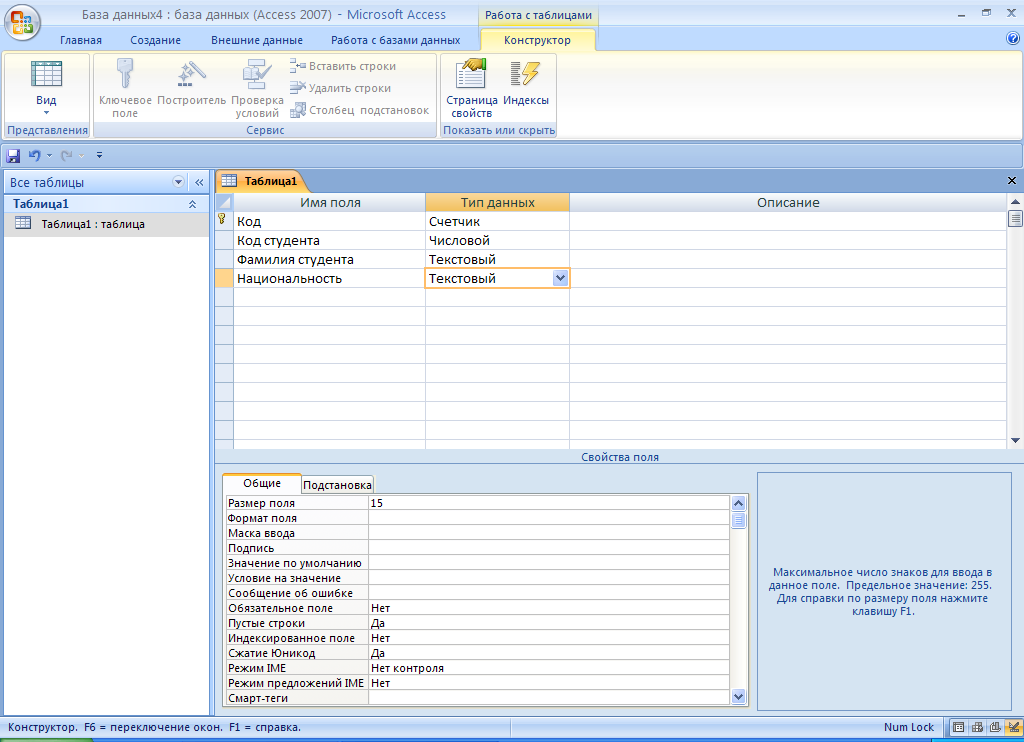Screen dimensions: 1024x742
Task: Click the Режим IME value Нет контроля
Action: (549, 668)
